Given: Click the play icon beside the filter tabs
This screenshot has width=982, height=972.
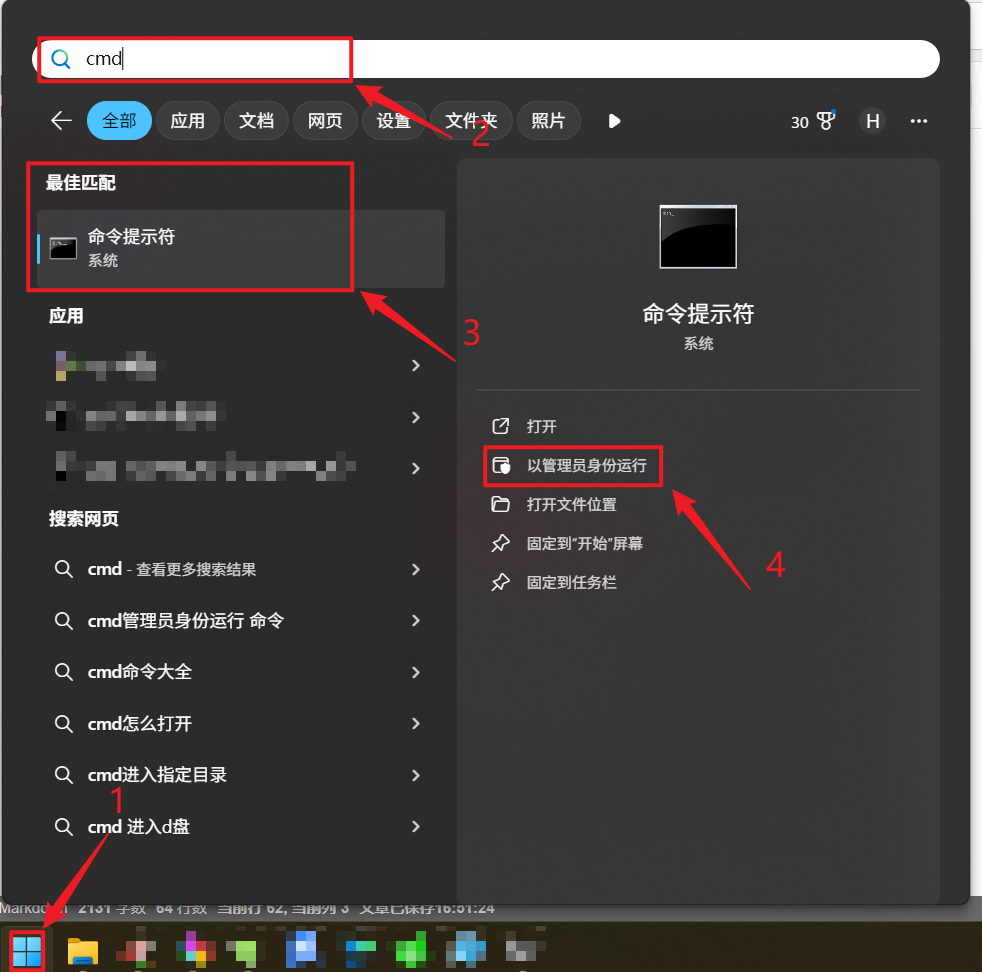Looking at the screenshot, I should coord(614,121).
